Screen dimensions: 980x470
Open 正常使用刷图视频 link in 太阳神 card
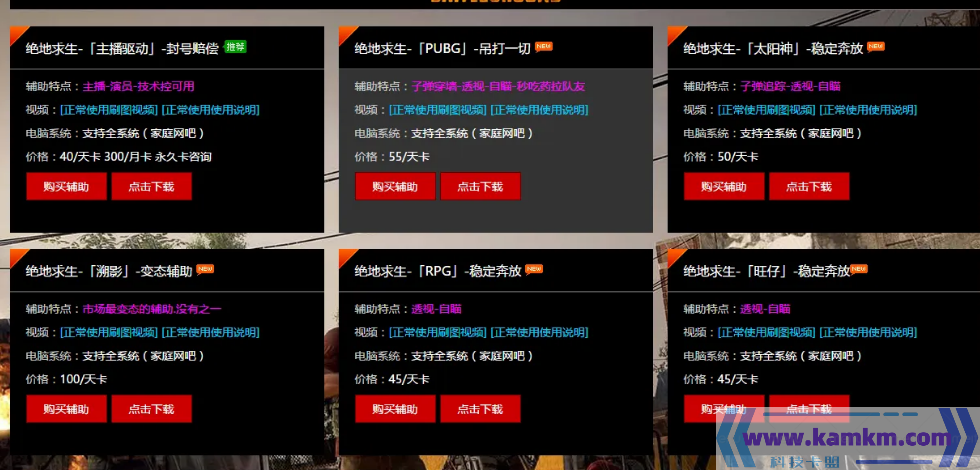(766, 110)
